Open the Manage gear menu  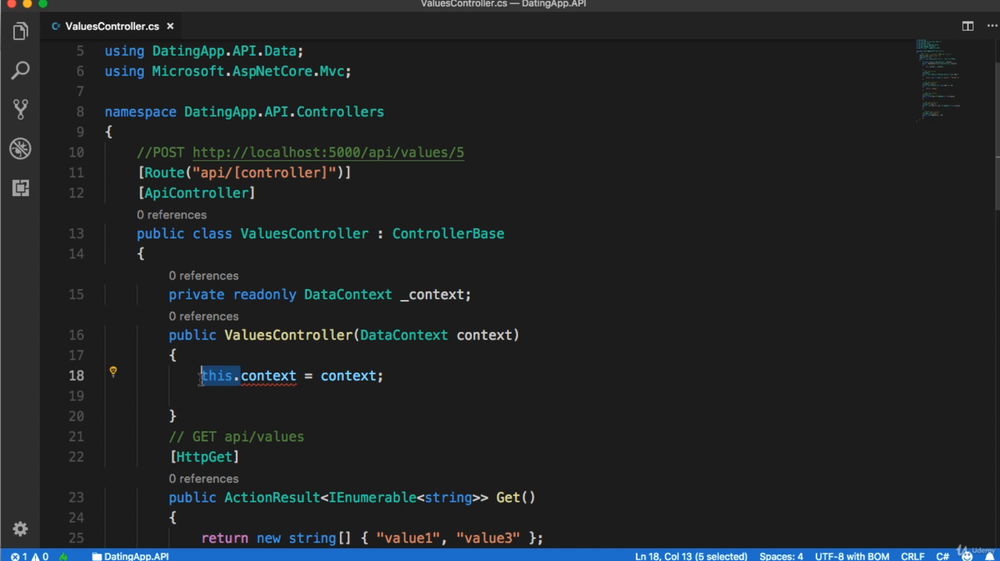[x=20, y=528]
